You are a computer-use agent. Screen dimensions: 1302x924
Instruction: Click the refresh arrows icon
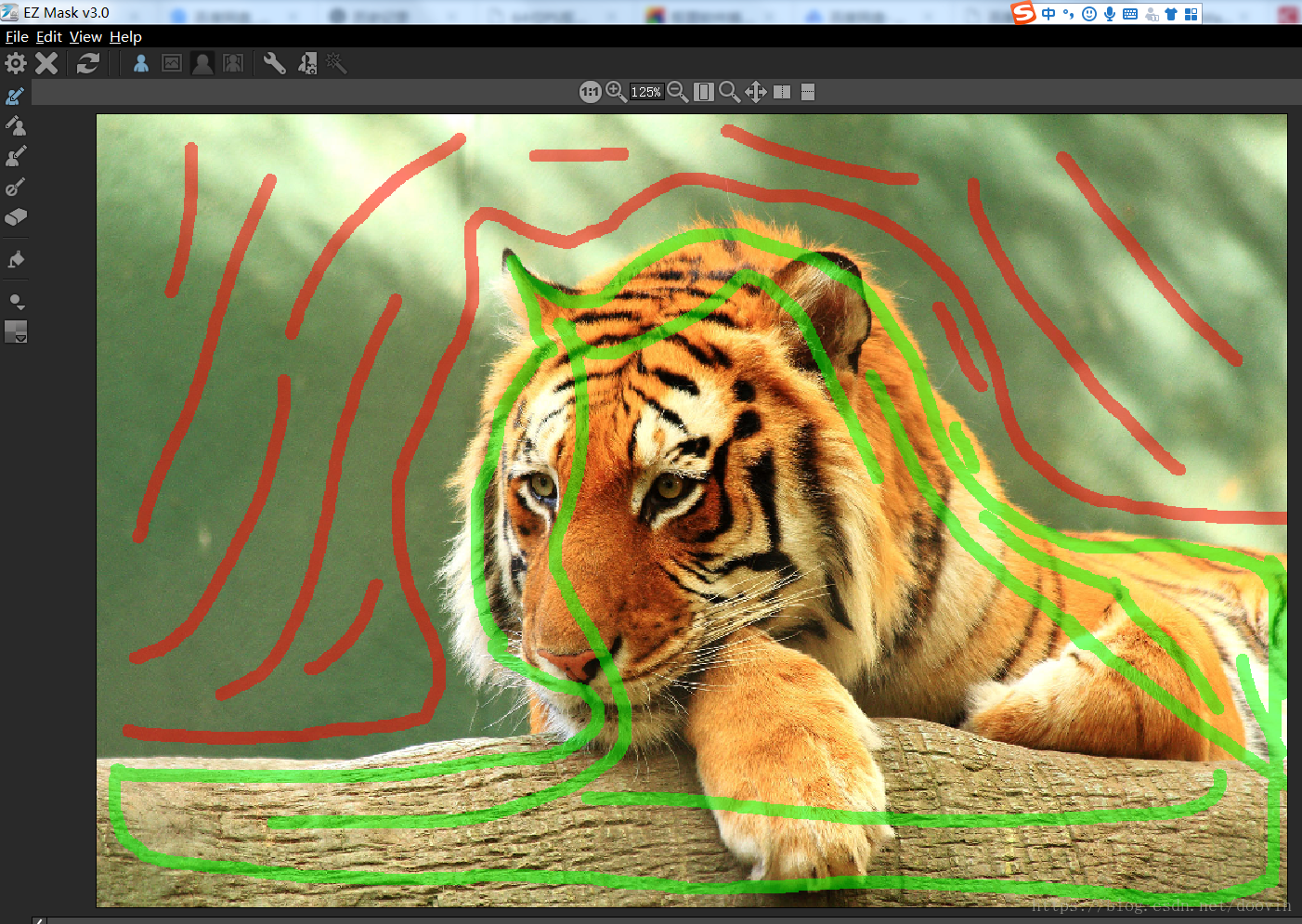coord(88,63)
